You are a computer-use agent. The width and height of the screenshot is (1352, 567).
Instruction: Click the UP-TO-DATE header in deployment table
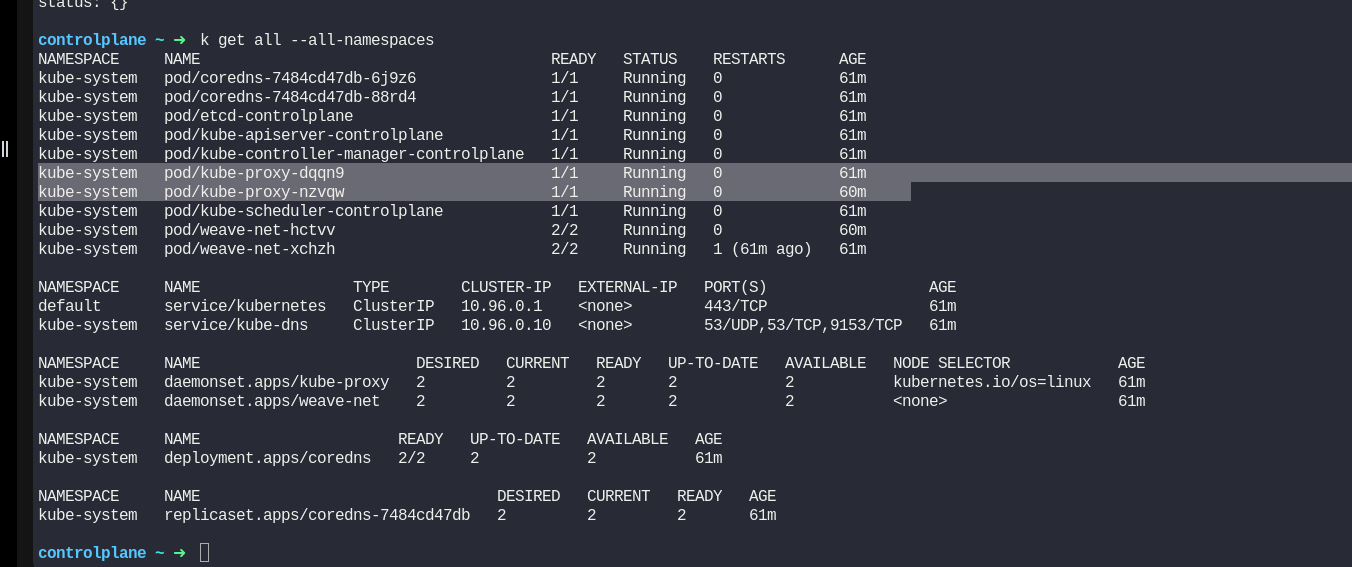[515, 439]
